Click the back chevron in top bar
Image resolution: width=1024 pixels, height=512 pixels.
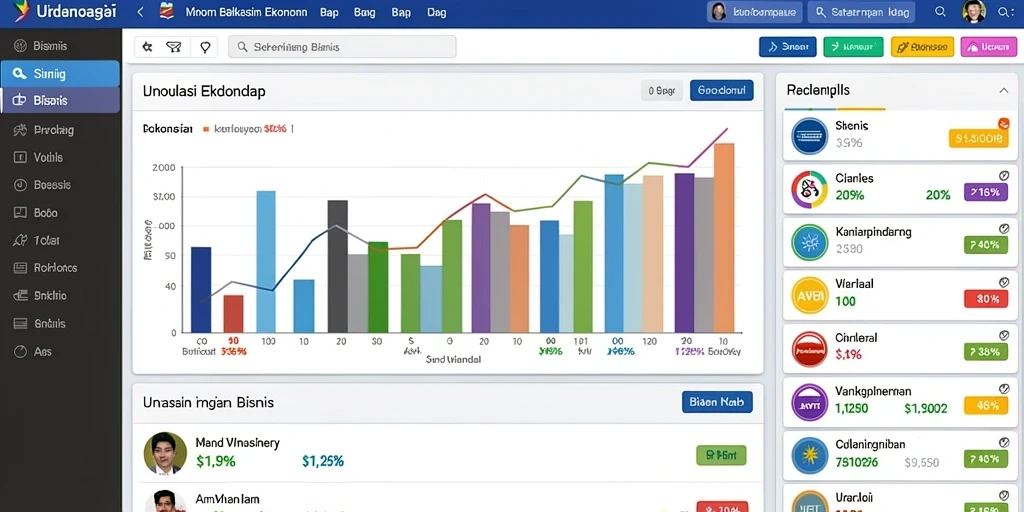tap(140, 12)
